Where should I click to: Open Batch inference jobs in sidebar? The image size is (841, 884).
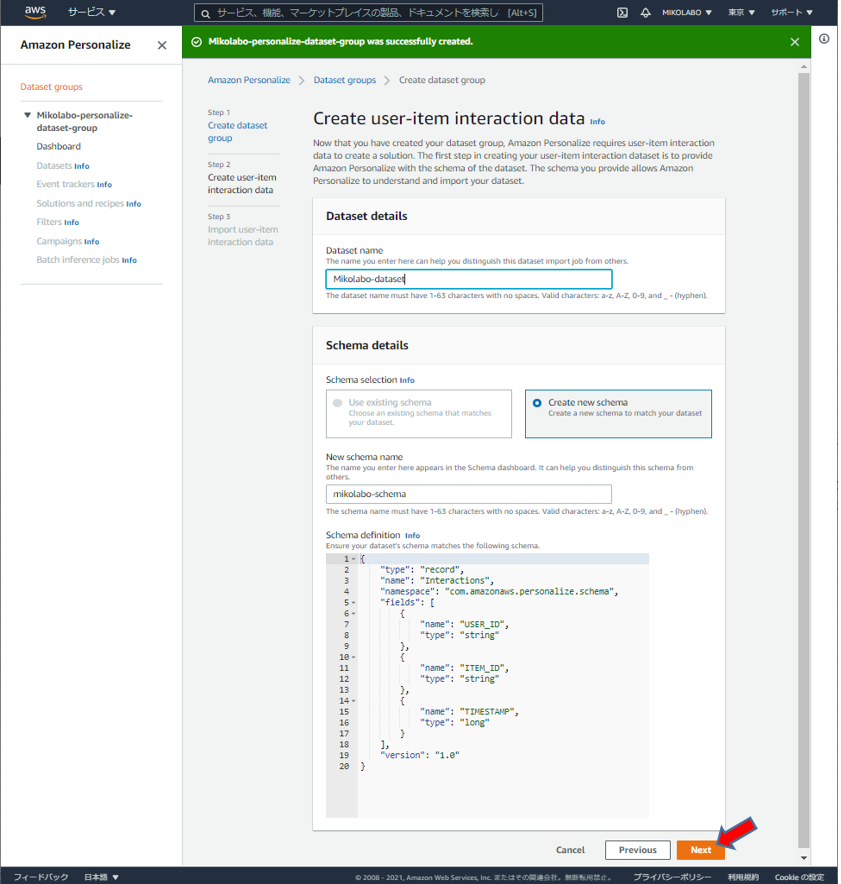pyautogui.click(x=78, y=260)
